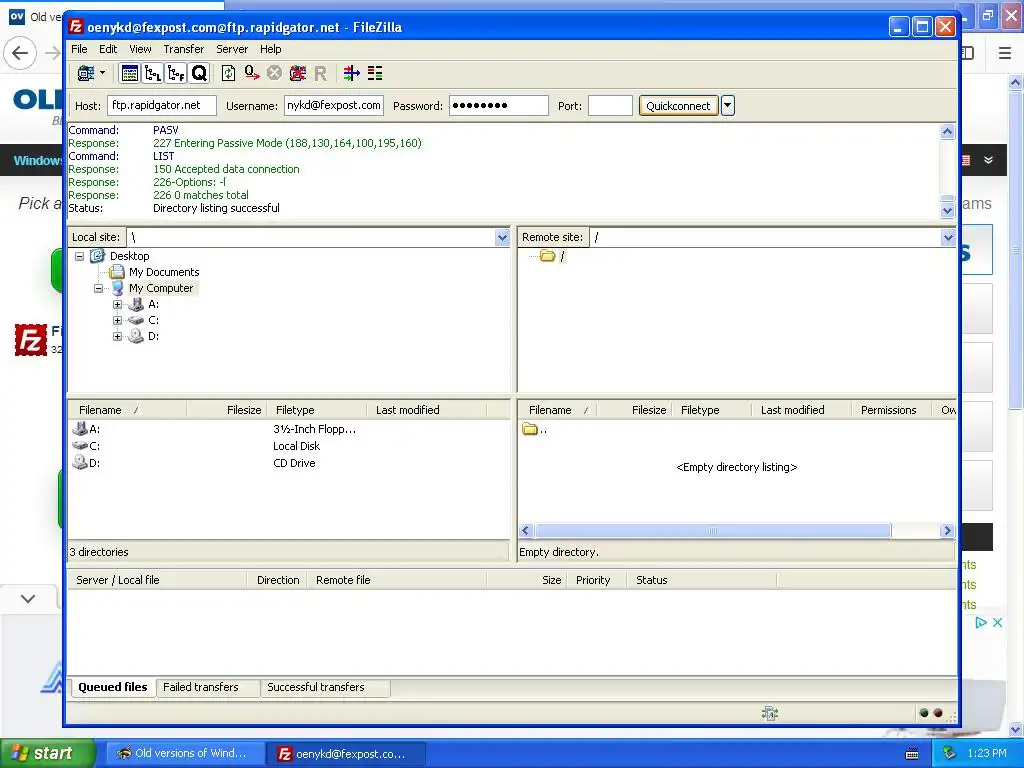The width and height of the screenshot is (1024, 768).
Task: Disconnect from the current server icon
Action: [298, 73]
